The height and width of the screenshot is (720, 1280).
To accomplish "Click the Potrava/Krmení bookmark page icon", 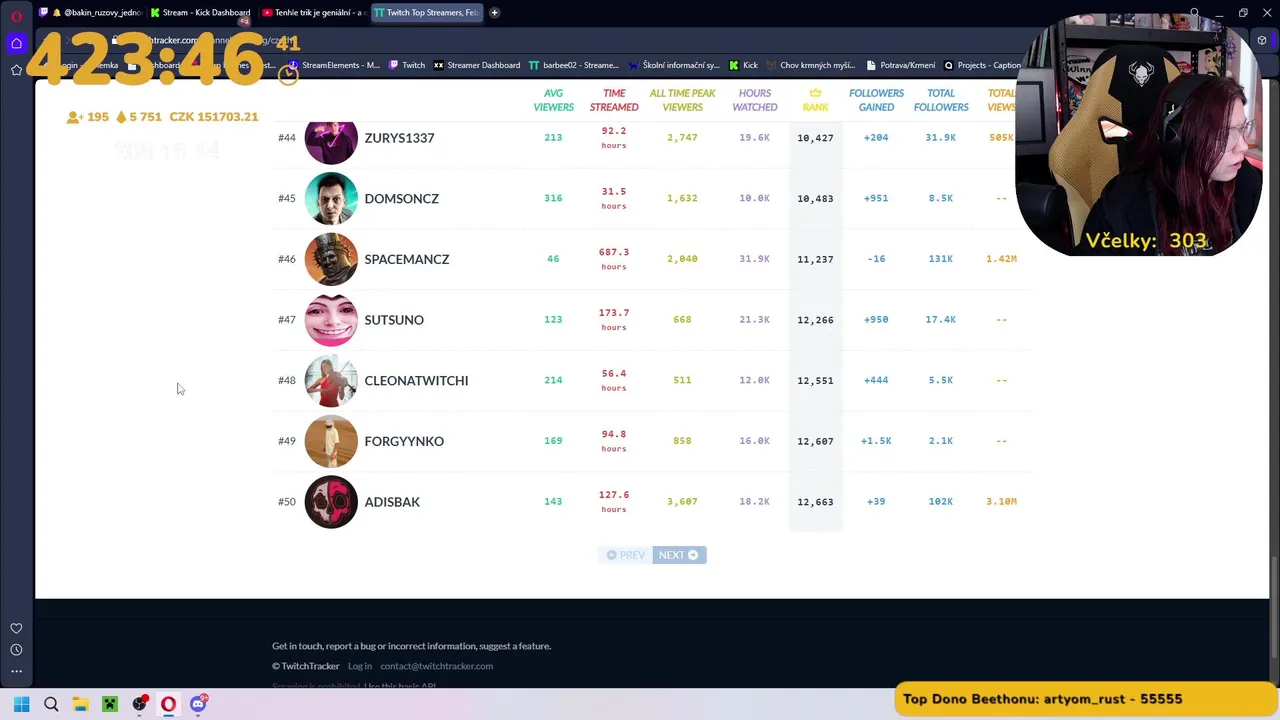I will click(x=871, y=65).
